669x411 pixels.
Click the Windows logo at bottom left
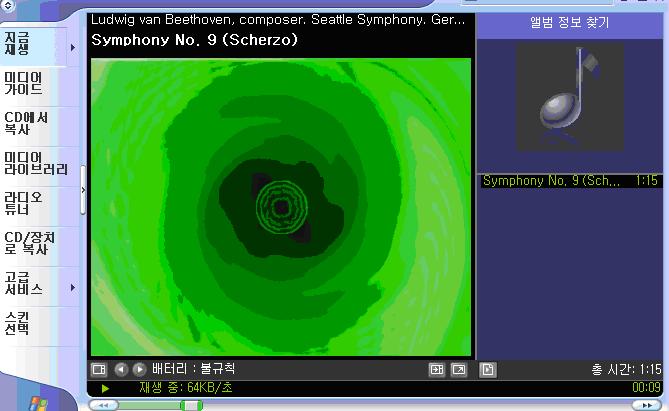(x=38, y=403)
